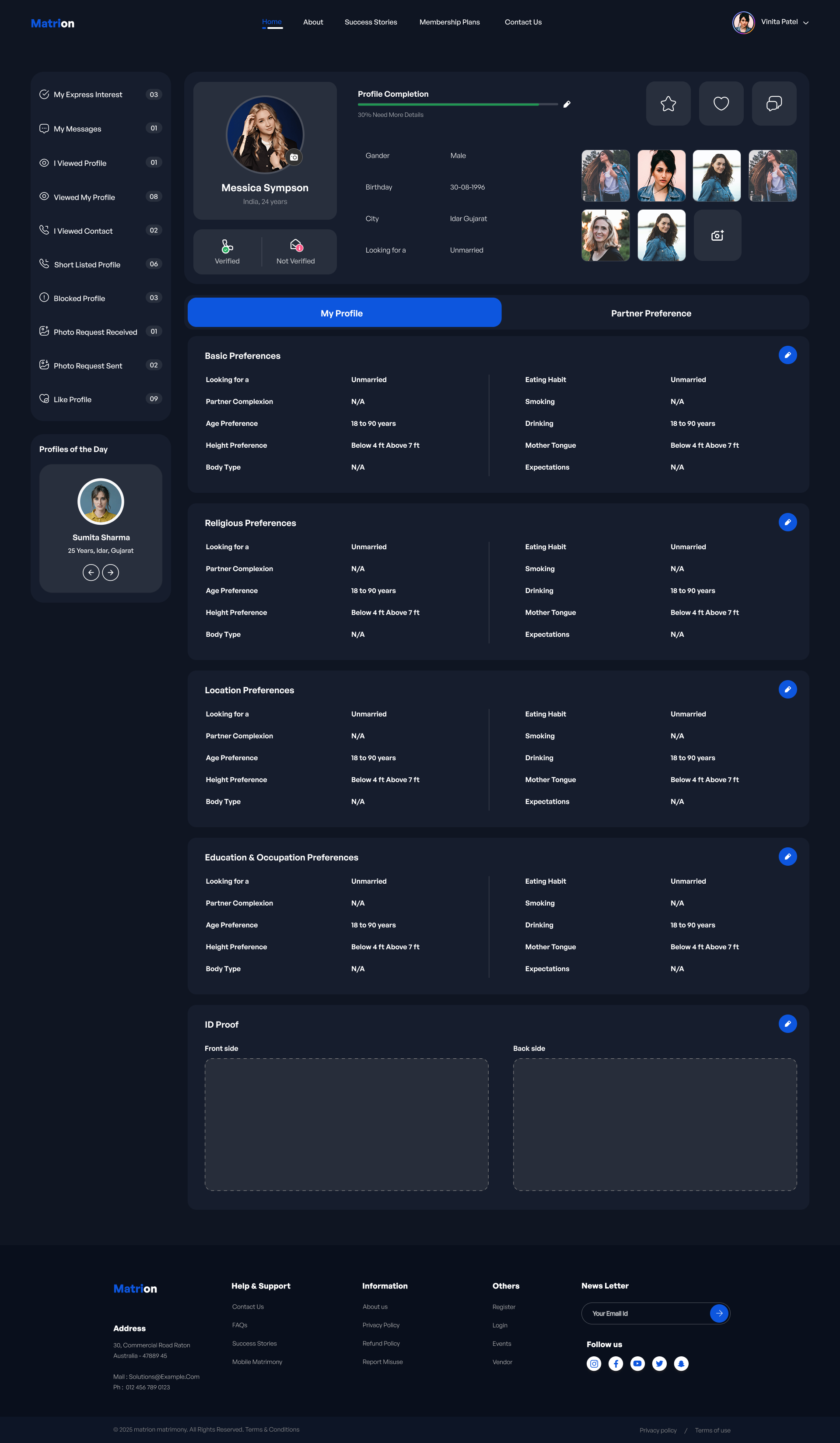Open YouTube from footer social icons

[x=637, y=1363]
